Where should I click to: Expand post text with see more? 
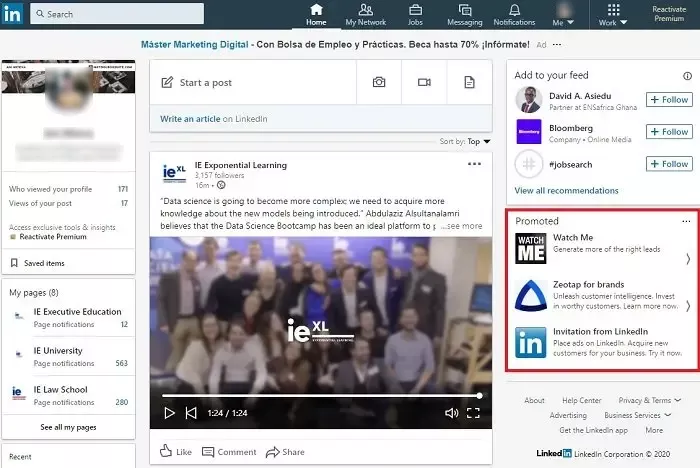pos(462,226)
